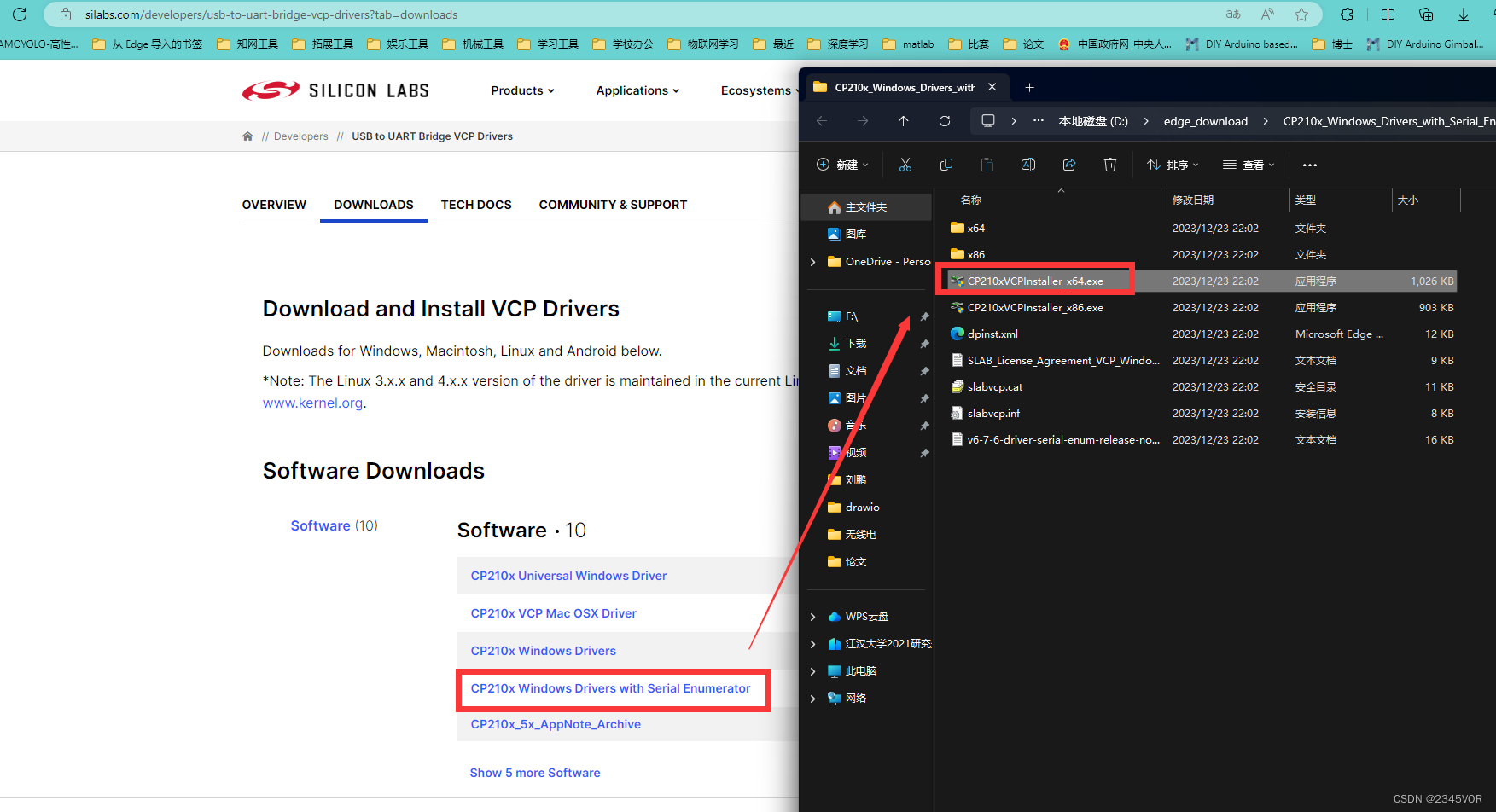Toggle split screen icon in browser
Viewport: 1496px width, 812px height.
[1388, 14]
